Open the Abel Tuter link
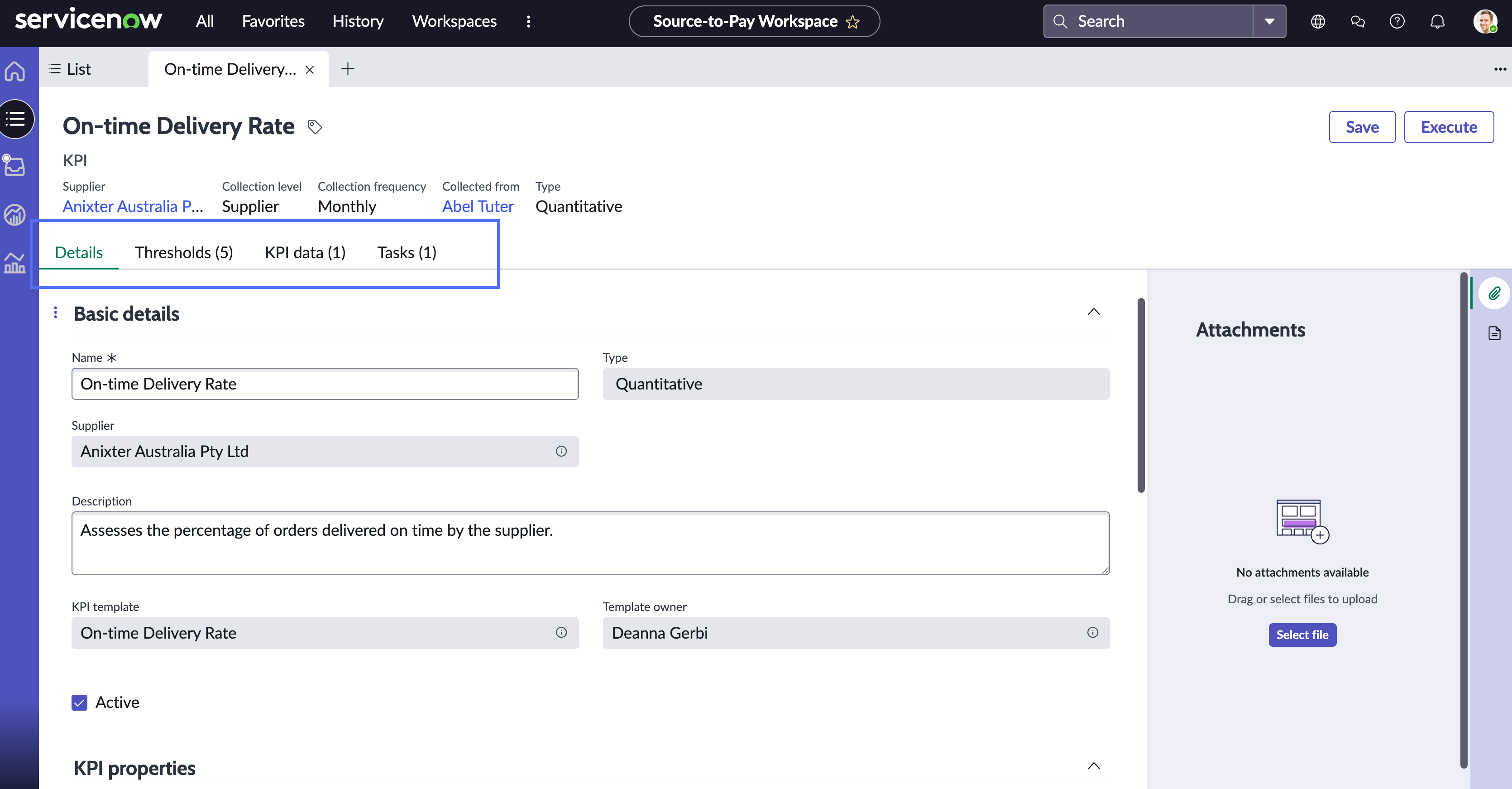 click(478, 207)
